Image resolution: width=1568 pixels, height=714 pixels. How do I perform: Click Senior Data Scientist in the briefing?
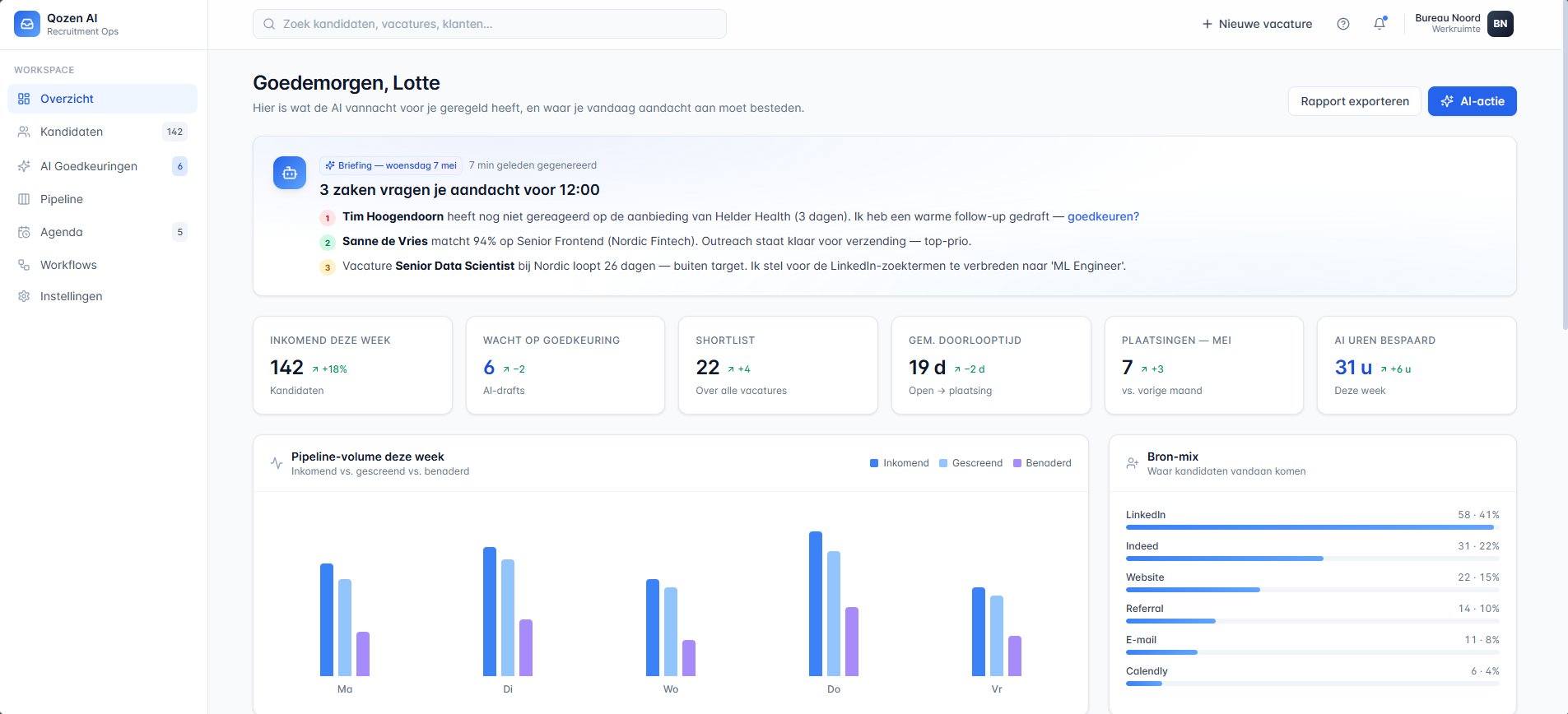pos(454,266)
